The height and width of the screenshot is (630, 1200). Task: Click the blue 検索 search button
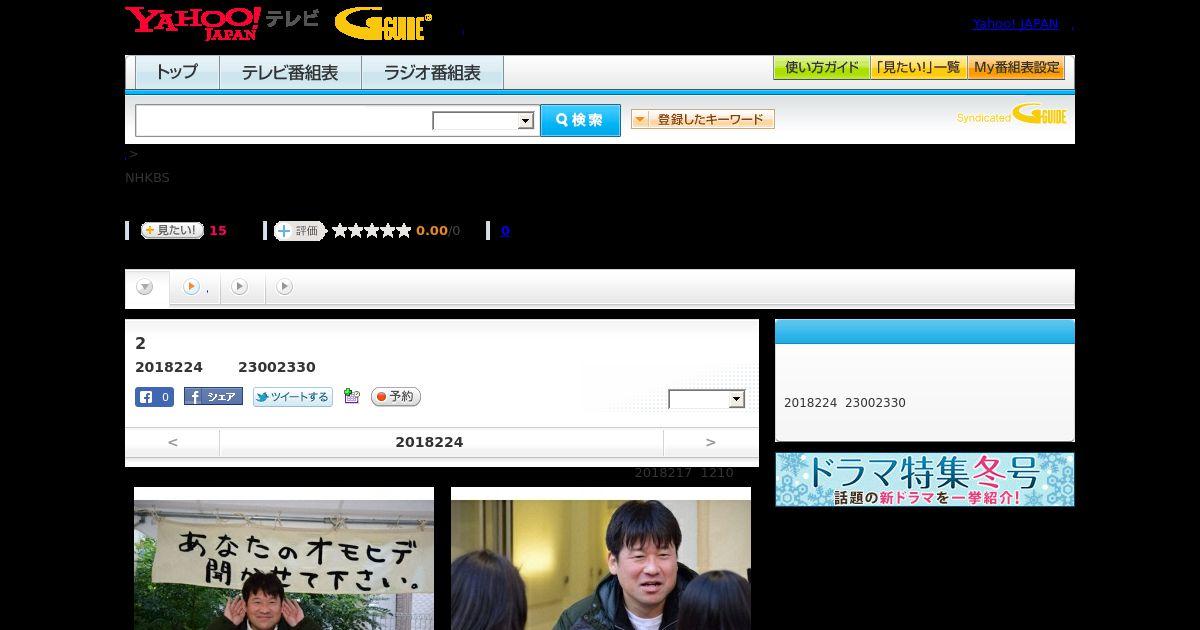point(580,120)
